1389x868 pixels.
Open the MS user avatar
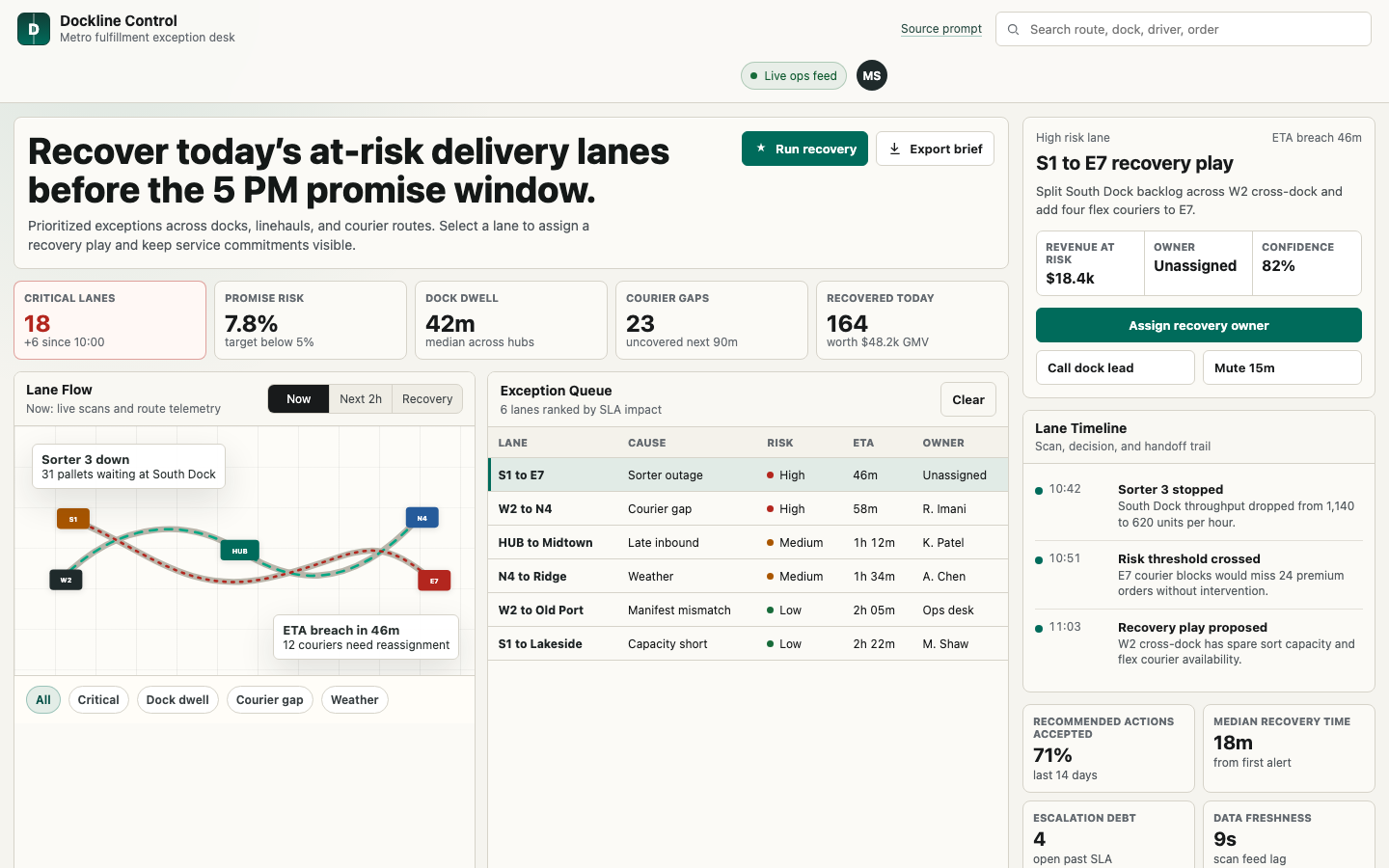(x=872, y=75)
